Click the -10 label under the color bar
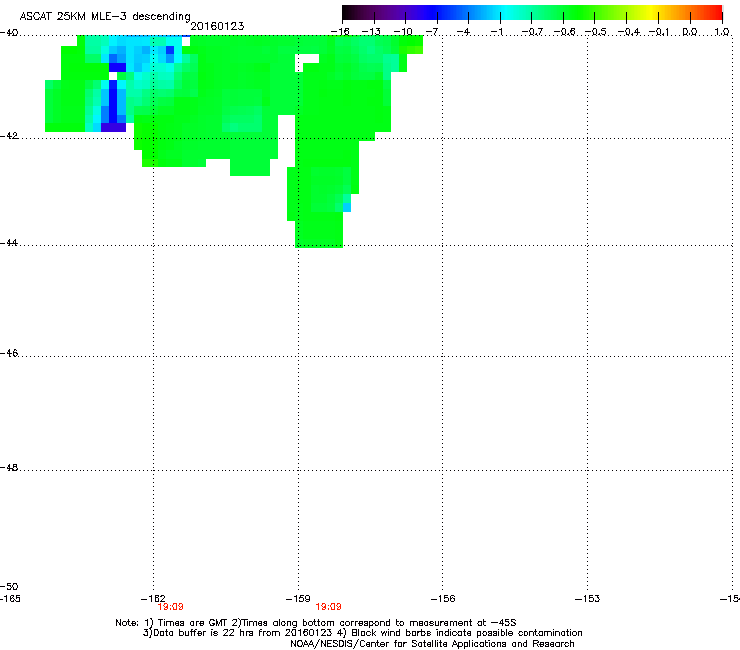The image size is (740, 650). point(403,32)
